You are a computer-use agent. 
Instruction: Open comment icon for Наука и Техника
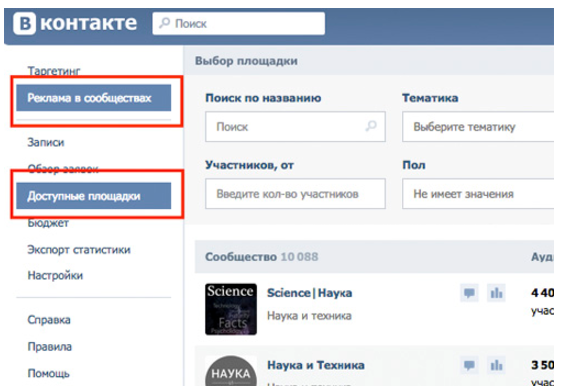pyautogui.click(x=469, y=365)
